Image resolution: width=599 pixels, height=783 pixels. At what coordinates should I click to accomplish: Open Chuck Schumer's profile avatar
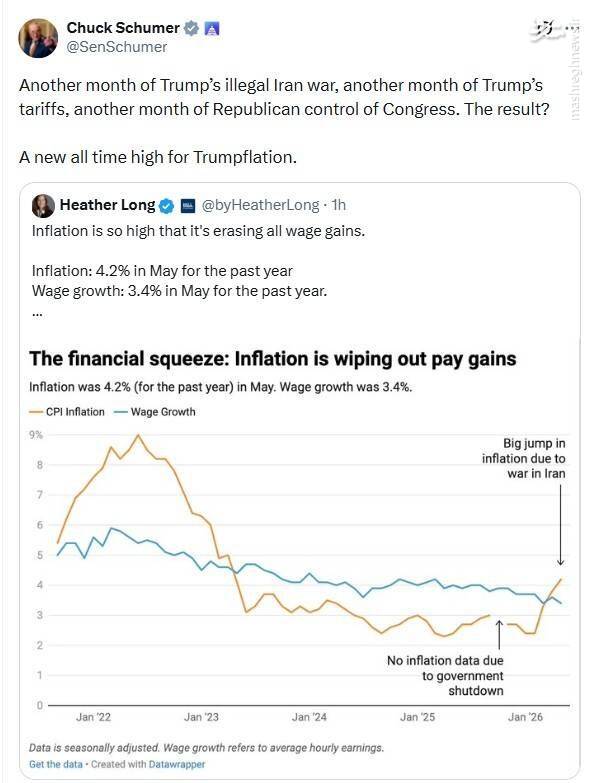38,38
